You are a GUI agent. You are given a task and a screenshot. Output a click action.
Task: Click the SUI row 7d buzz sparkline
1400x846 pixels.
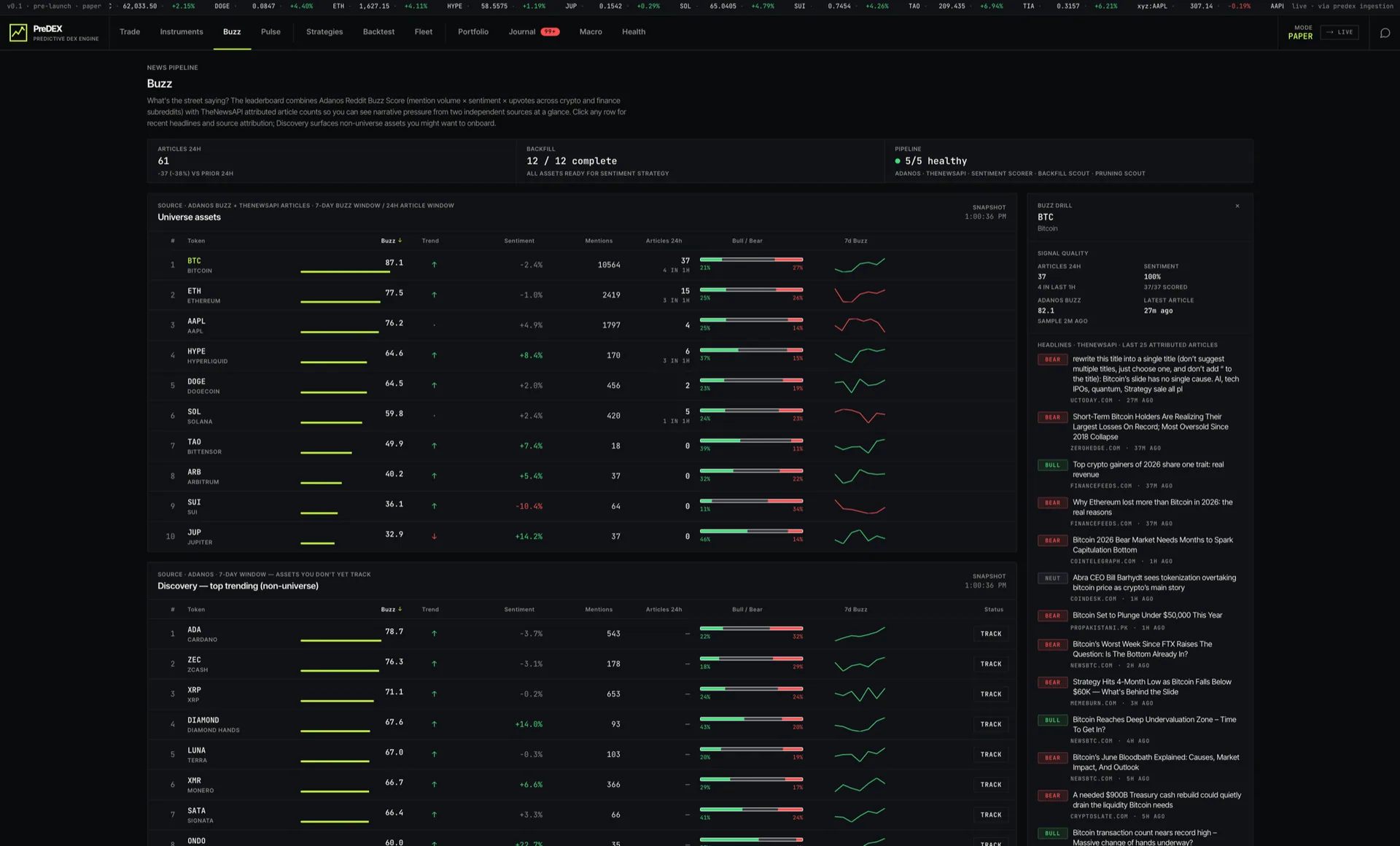tap(860, 506)
